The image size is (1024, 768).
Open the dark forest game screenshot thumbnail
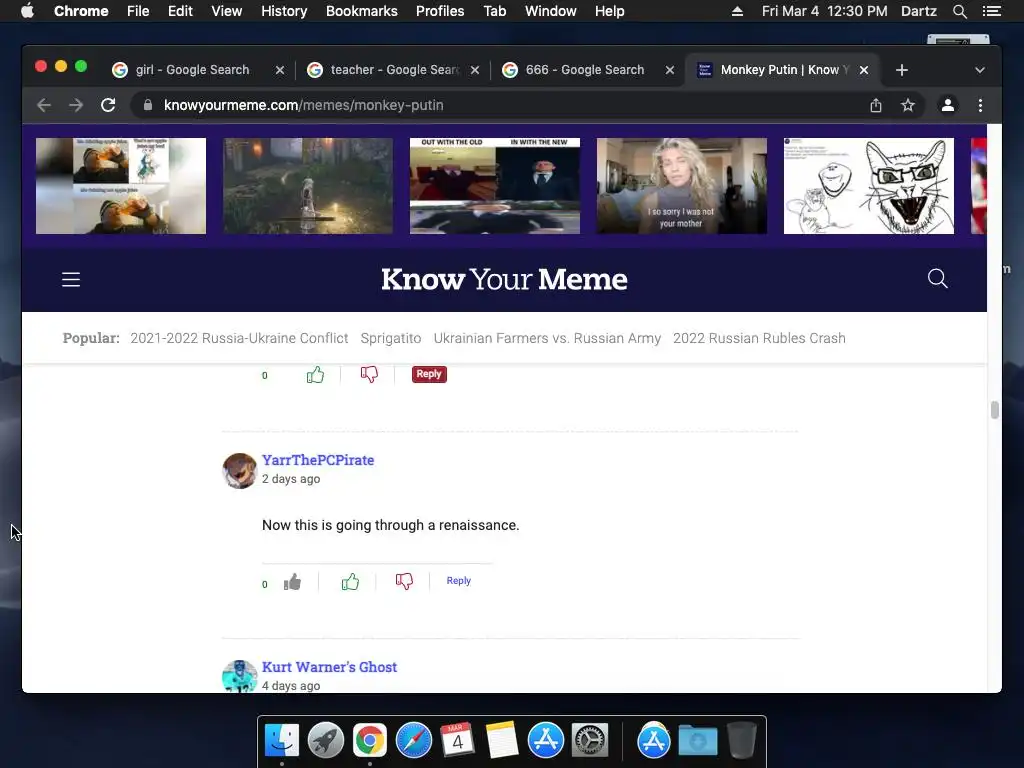click(308, 185)
